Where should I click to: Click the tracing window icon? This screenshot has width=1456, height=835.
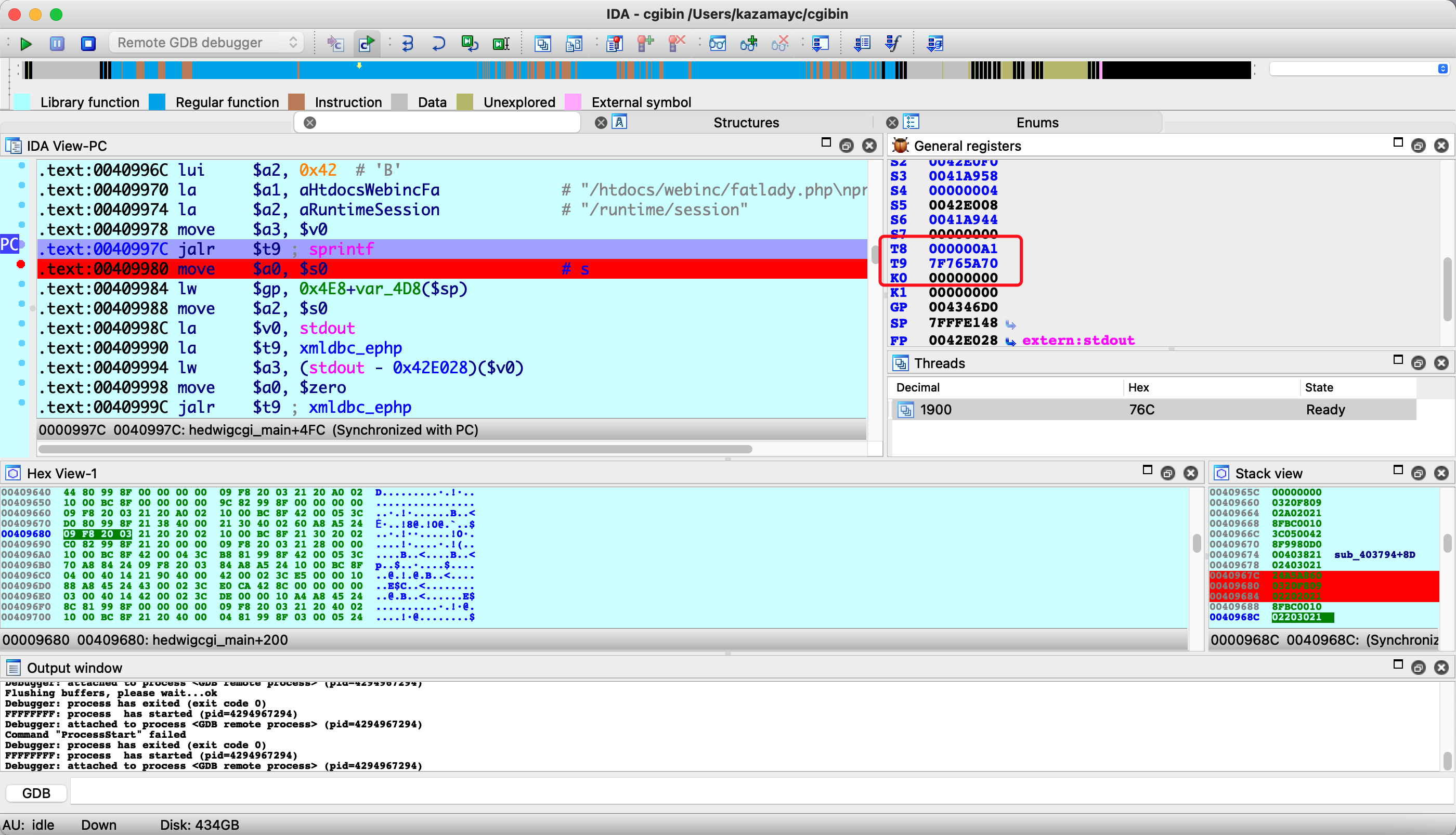(862, 44)
